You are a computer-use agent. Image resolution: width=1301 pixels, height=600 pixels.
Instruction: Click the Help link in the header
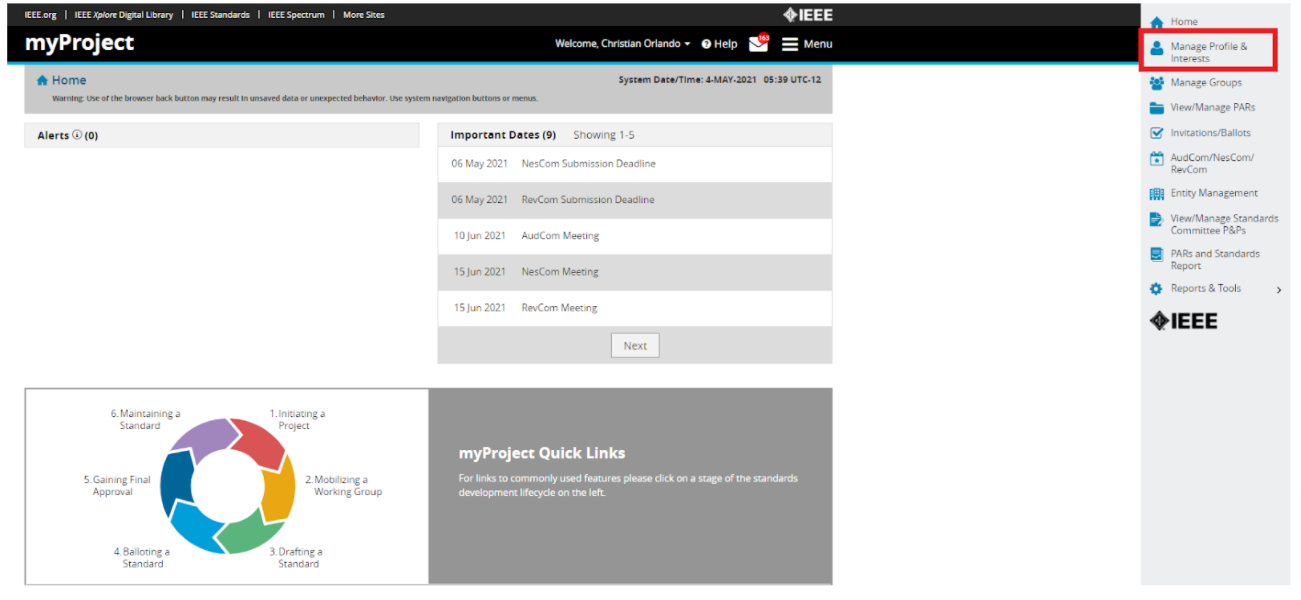pyautogui.click(x=725, y=44)
